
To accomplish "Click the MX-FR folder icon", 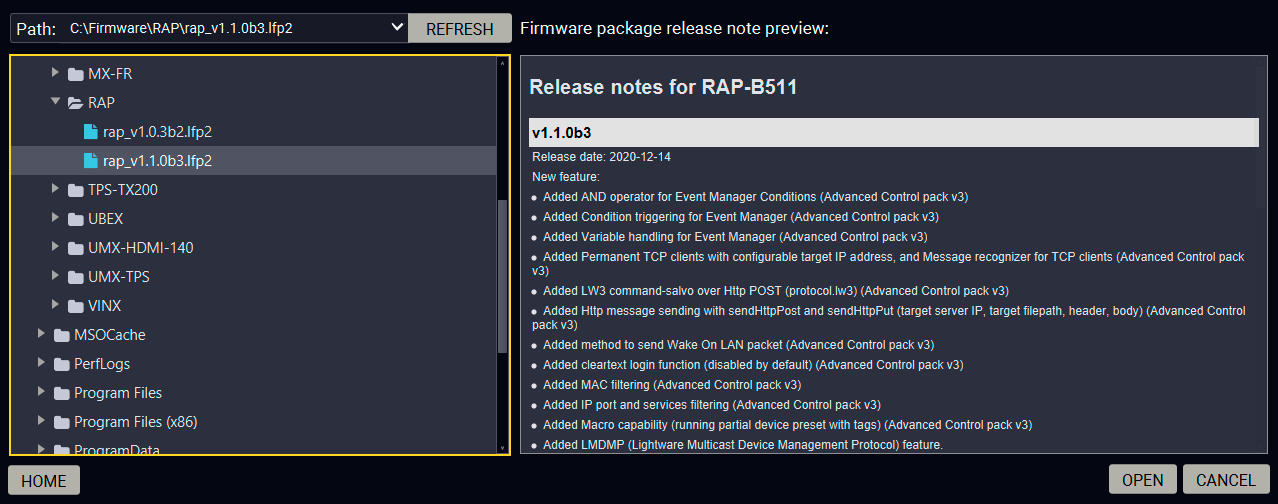I will [75, 74].
